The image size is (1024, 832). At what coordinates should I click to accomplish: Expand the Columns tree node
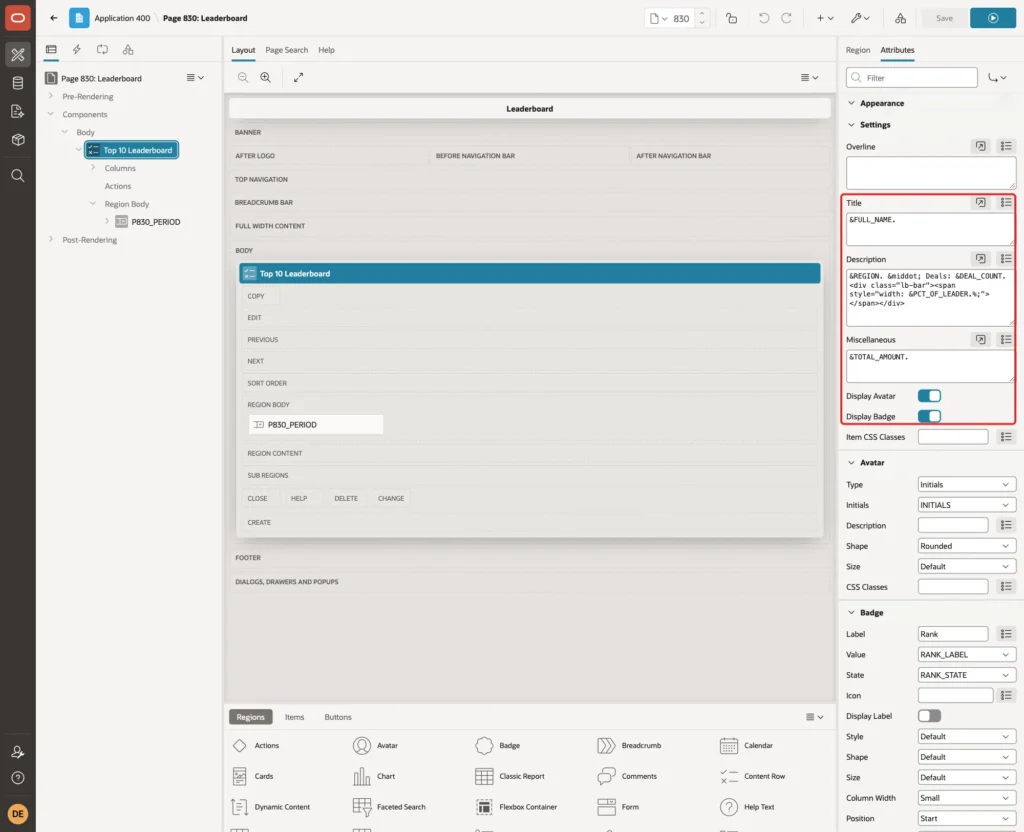tap(93, 168)
